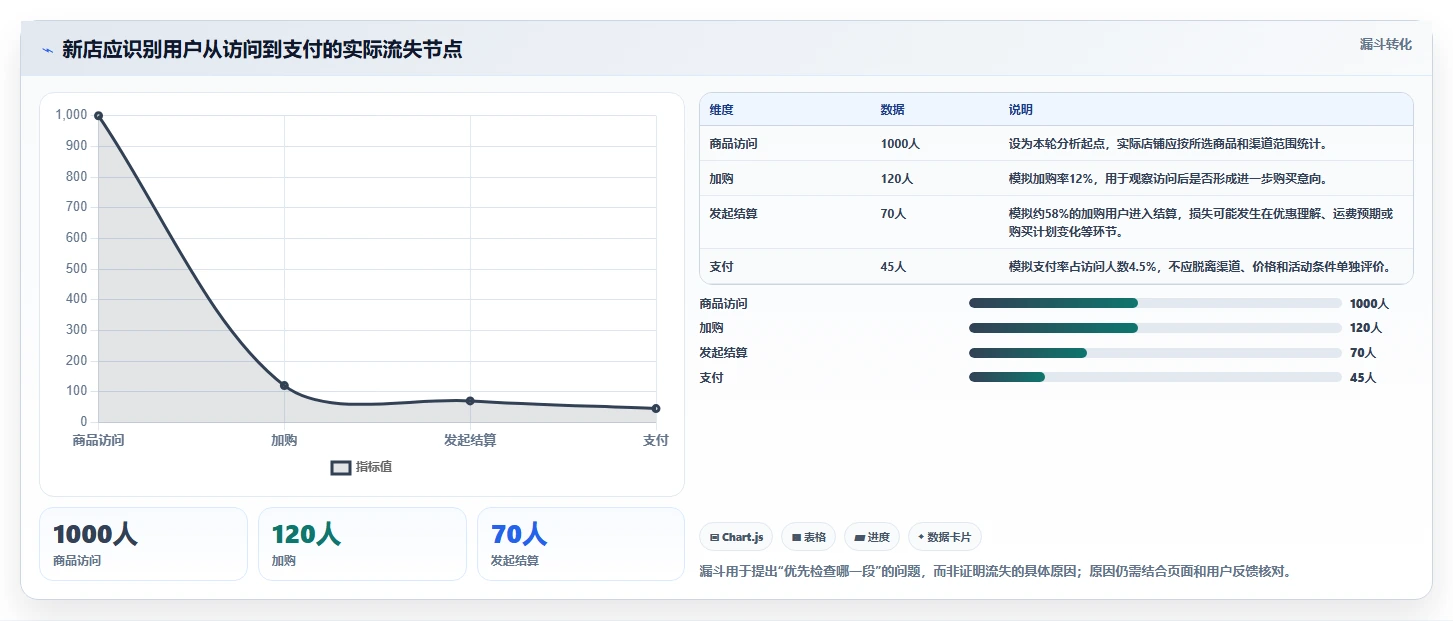
Task: Click the Chart.js chip
Action: click(736, 537)
